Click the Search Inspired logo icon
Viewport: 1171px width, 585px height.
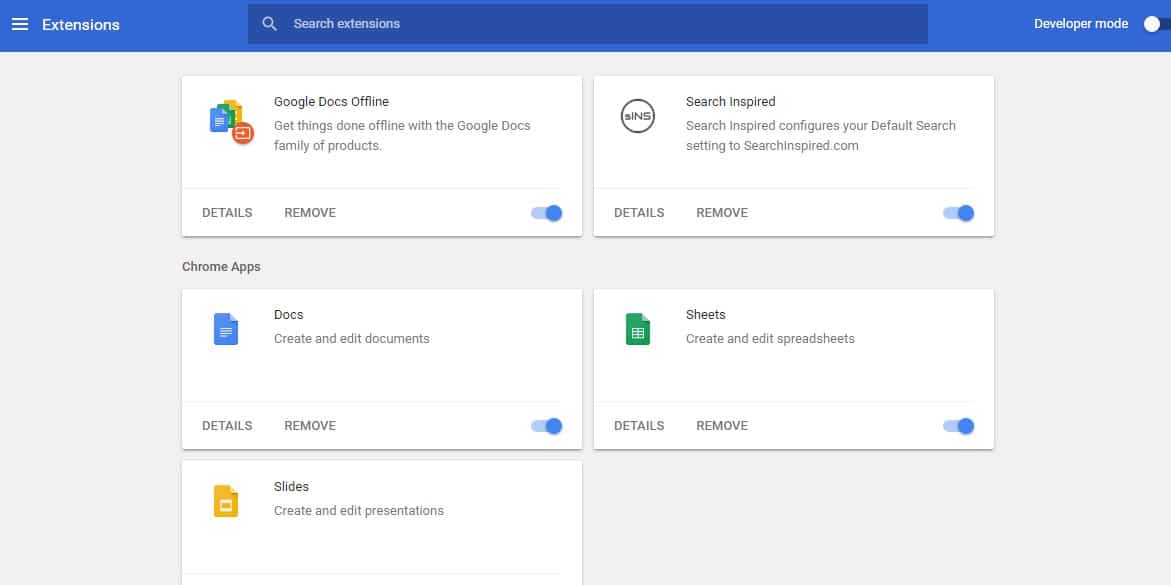[638, 117]
